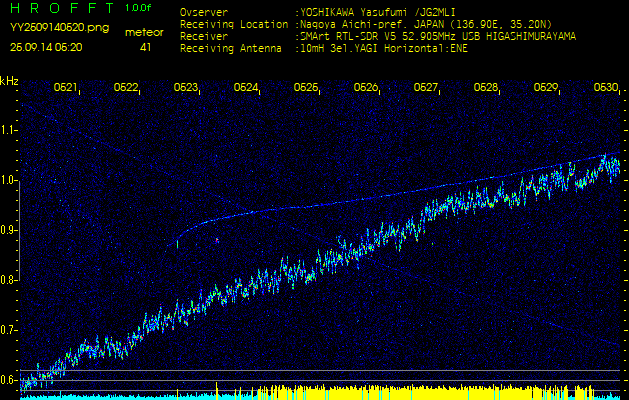
Task: Select the 0530 time marker
Action: click(605, 88)
